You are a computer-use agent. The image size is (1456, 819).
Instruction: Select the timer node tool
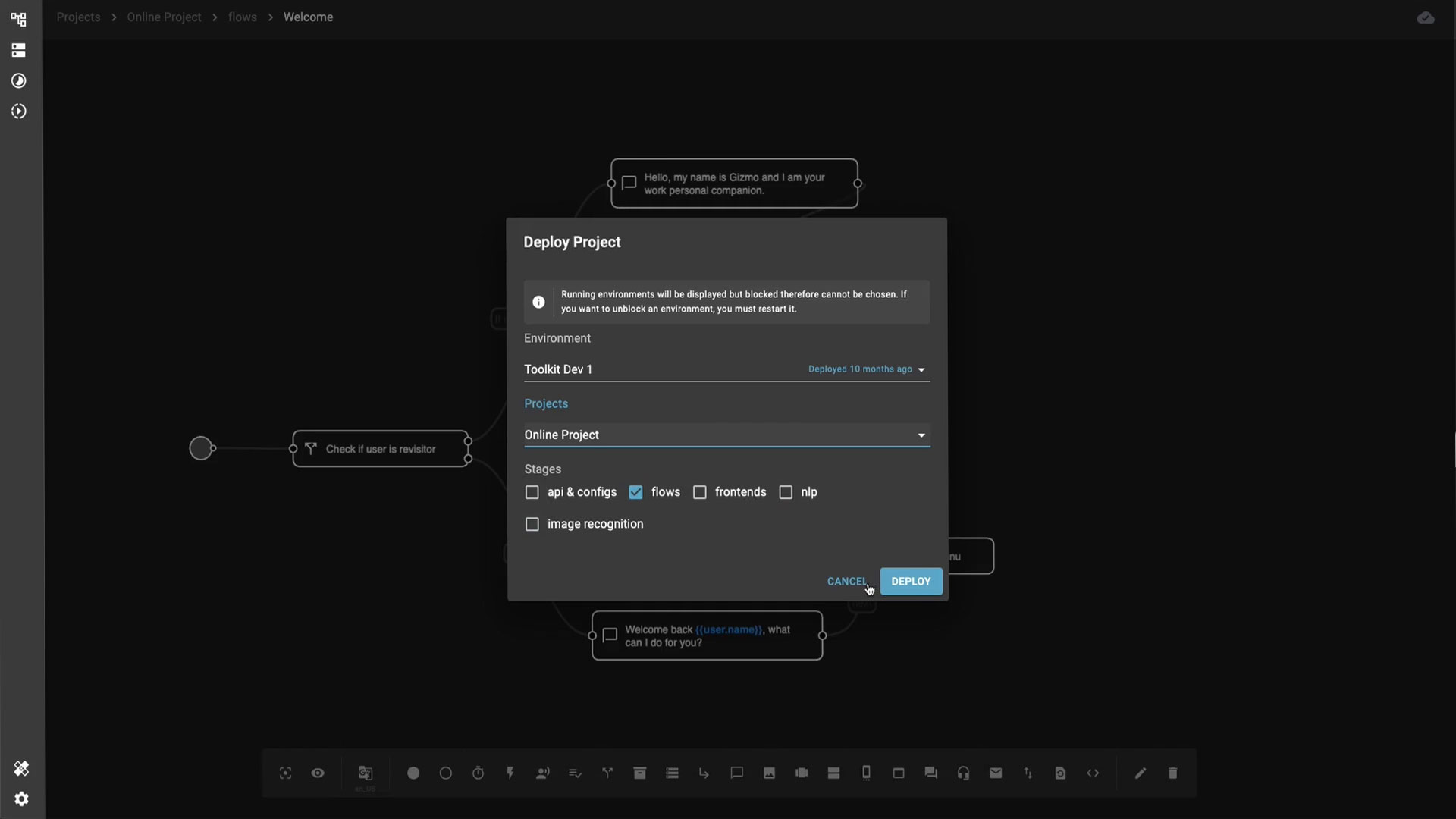pyautogui.click(x=479, y=773)
